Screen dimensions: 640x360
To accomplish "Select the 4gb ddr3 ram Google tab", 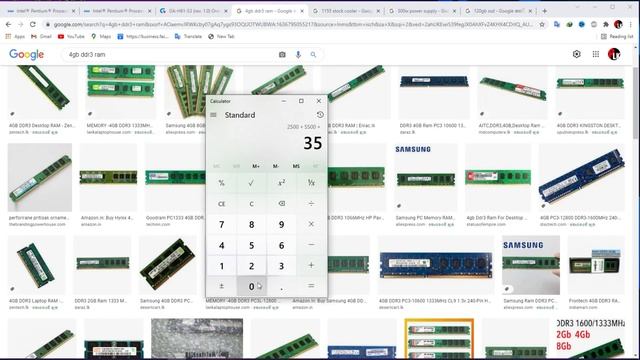I will [x=269, y=11].
